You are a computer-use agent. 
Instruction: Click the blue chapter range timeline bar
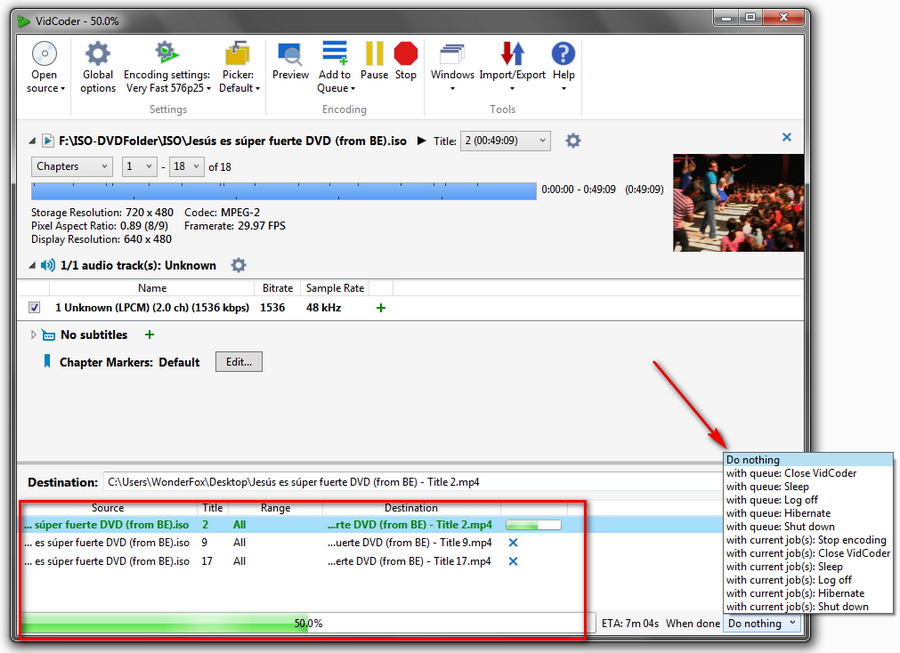click(284, 191)
